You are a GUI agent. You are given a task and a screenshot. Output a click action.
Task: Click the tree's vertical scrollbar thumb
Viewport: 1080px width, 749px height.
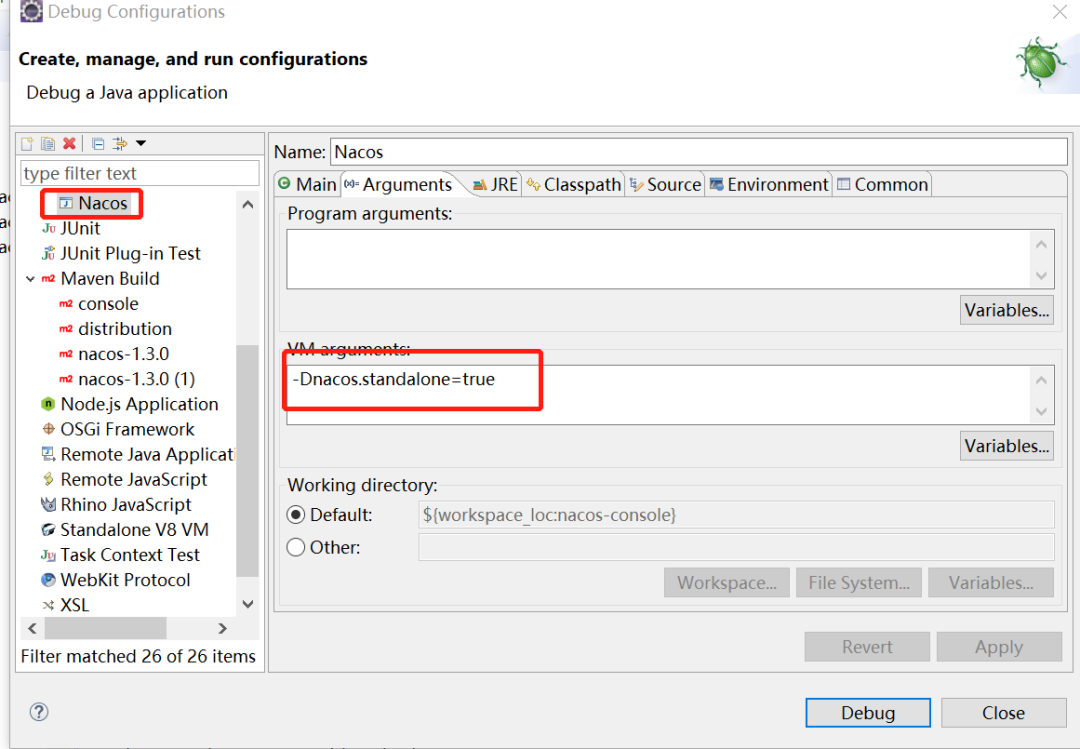pyautogui.click(x=247, y=460)
